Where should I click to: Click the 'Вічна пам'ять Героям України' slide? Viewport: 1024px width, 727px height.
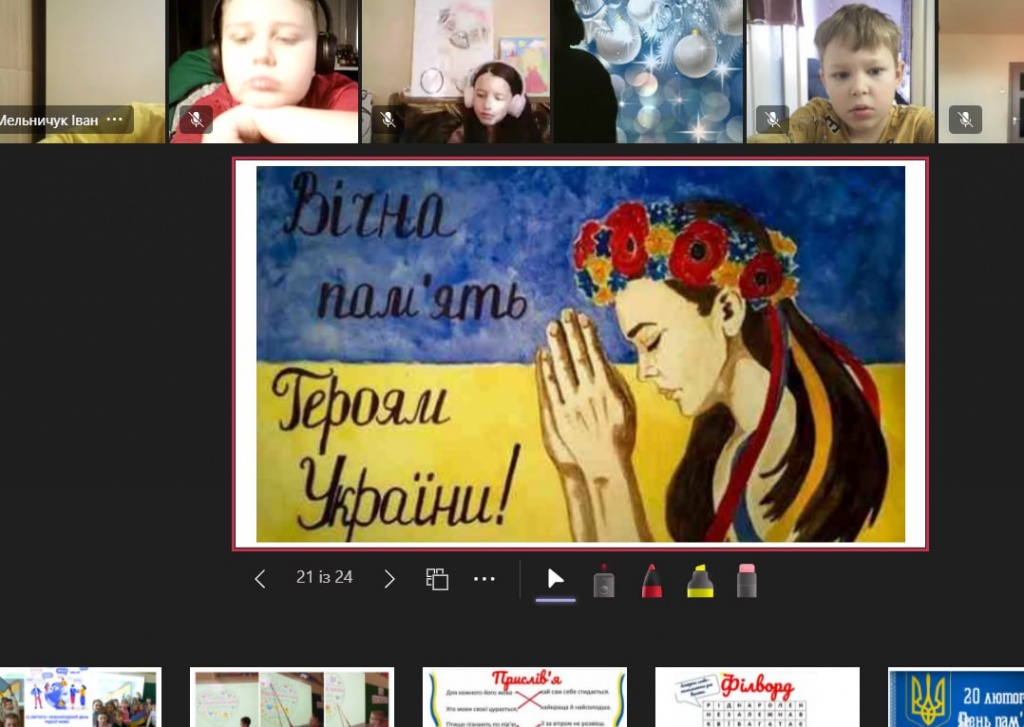(x=580, y=354)
